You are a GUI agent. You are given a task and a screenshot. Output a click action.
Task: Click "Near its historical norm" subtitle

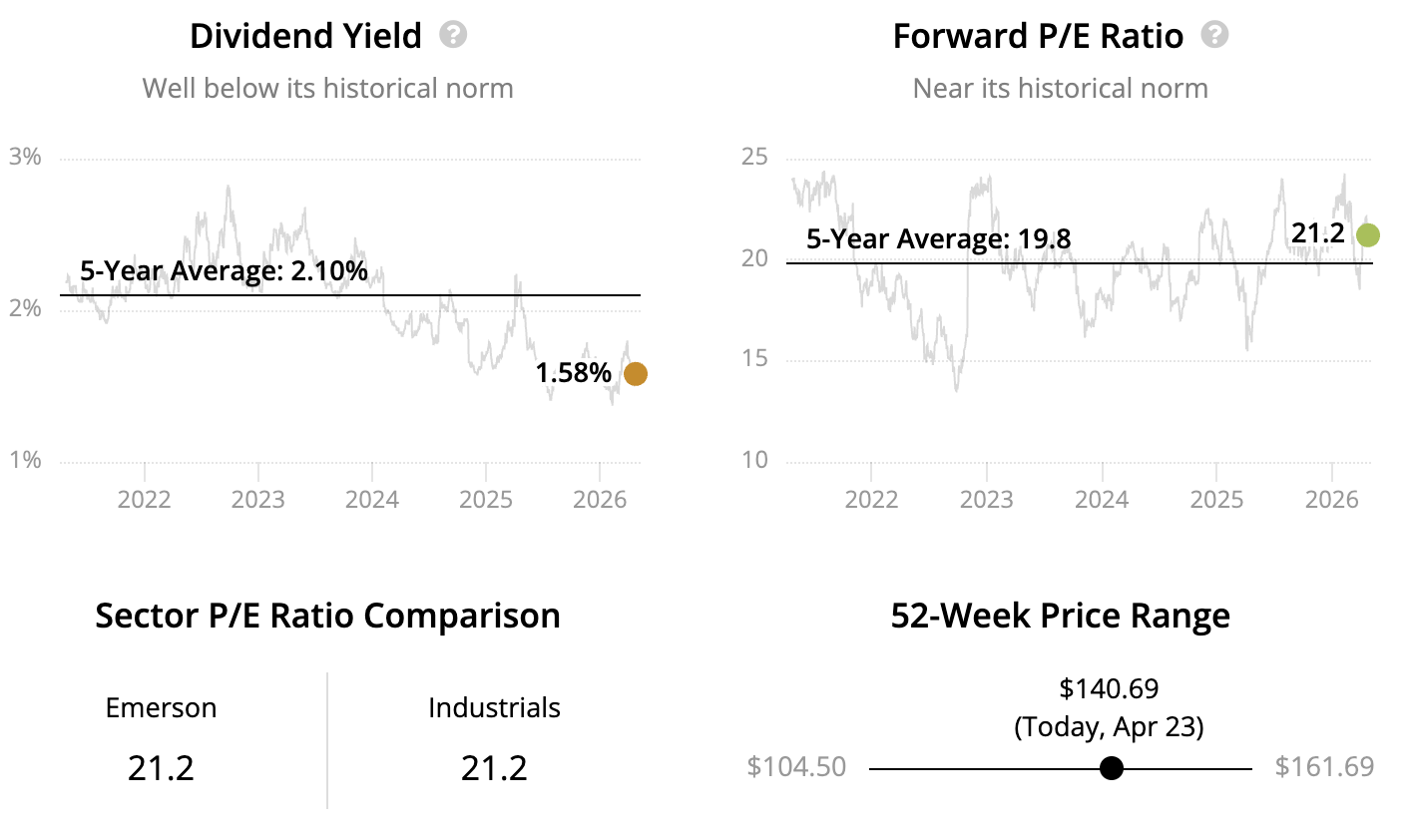tap(1060, 88)
